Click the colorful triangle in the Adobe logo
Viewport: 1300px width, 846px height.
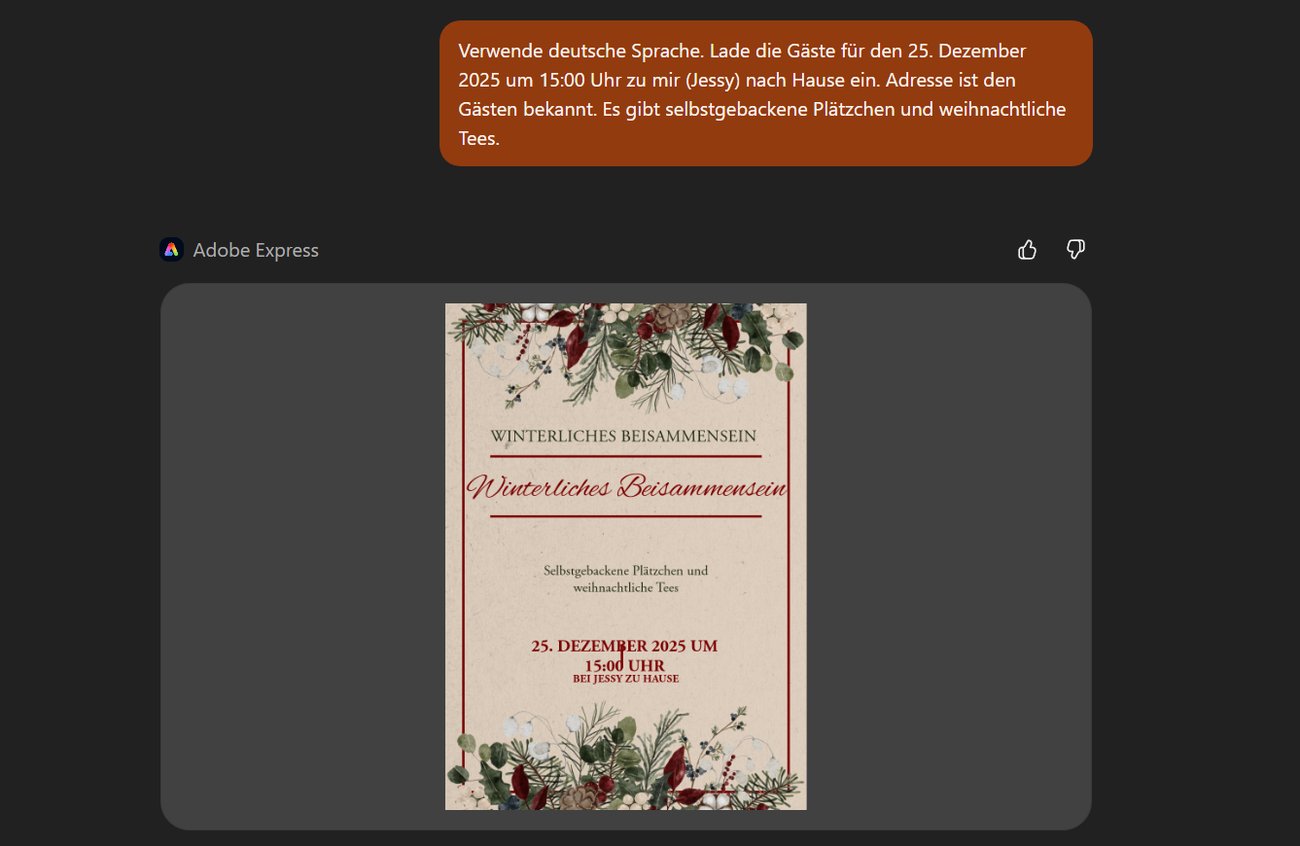tap(171, 249)
